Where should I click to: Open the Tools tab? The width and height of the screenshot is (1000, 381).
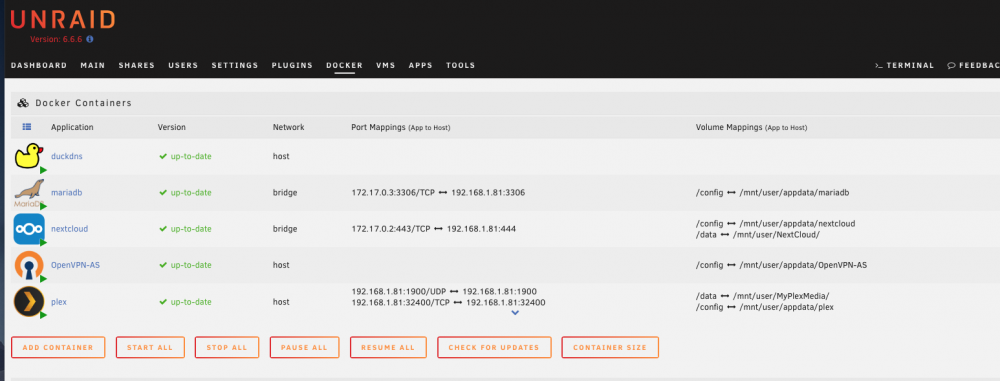tap(460, 65)
